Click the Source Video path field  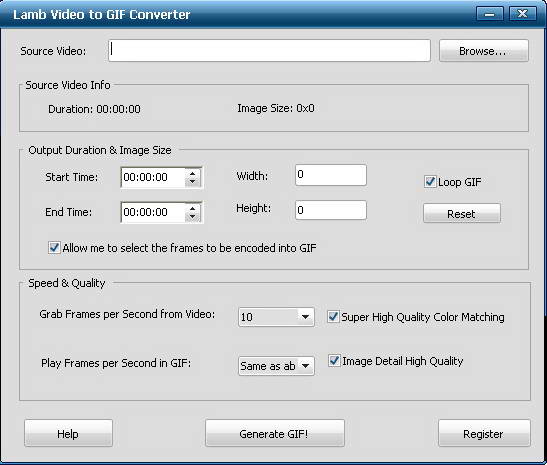click(269, 51)
